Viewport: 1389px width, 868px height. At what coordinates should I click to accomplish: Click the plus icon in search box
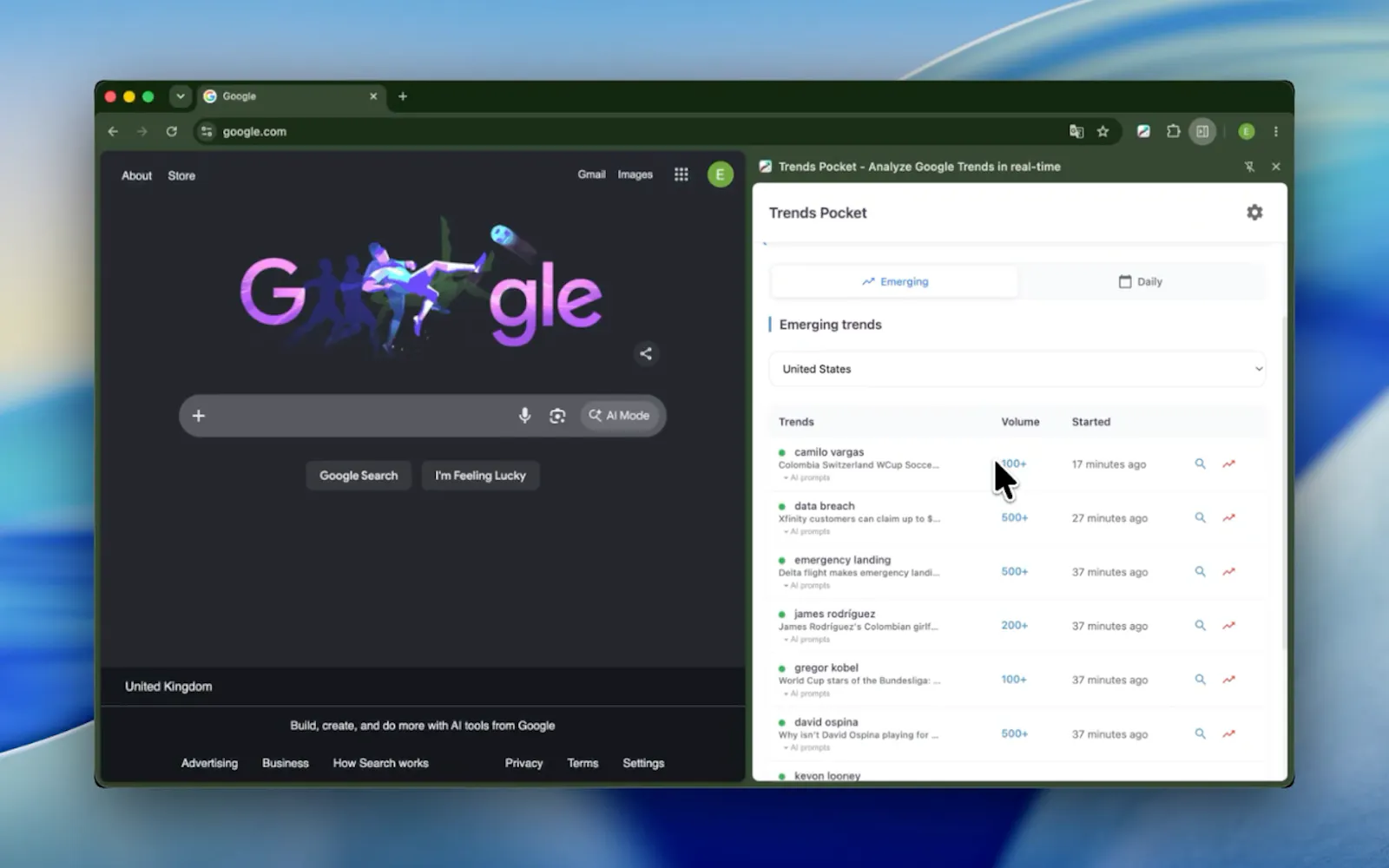(x=198, y=416)
